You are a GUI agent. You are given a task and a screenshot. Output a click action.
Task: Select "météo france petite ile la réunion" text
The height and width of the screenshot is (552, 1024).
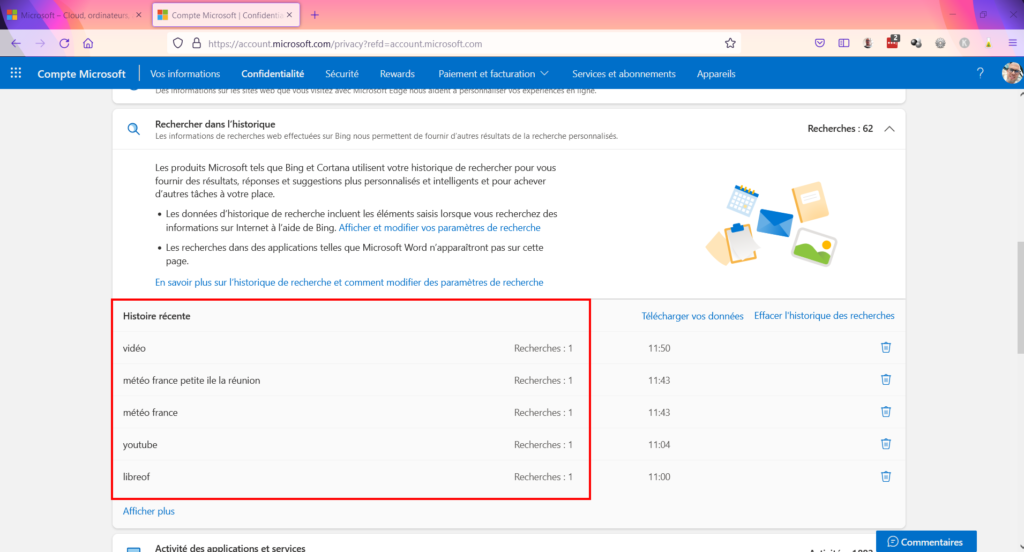pos(191,380)
